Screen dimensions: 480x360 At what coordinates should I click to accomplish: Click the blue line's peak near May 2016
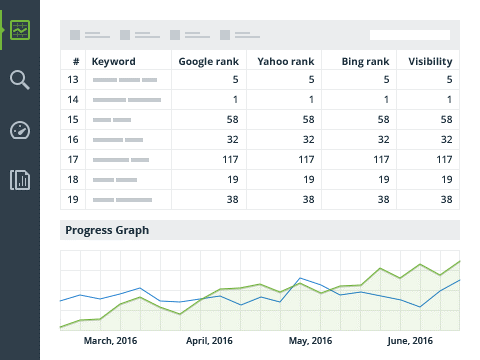tap(300, 278)
